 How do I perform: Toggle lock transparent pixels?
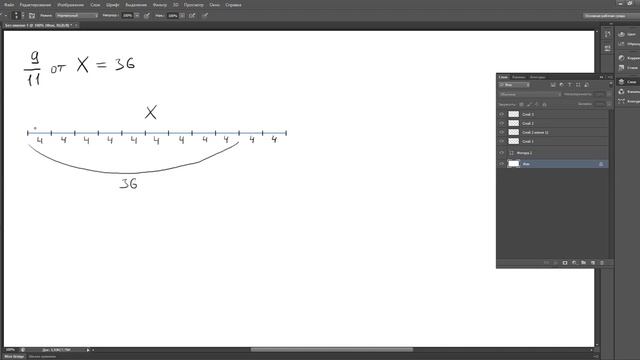(x=522, y=104)
